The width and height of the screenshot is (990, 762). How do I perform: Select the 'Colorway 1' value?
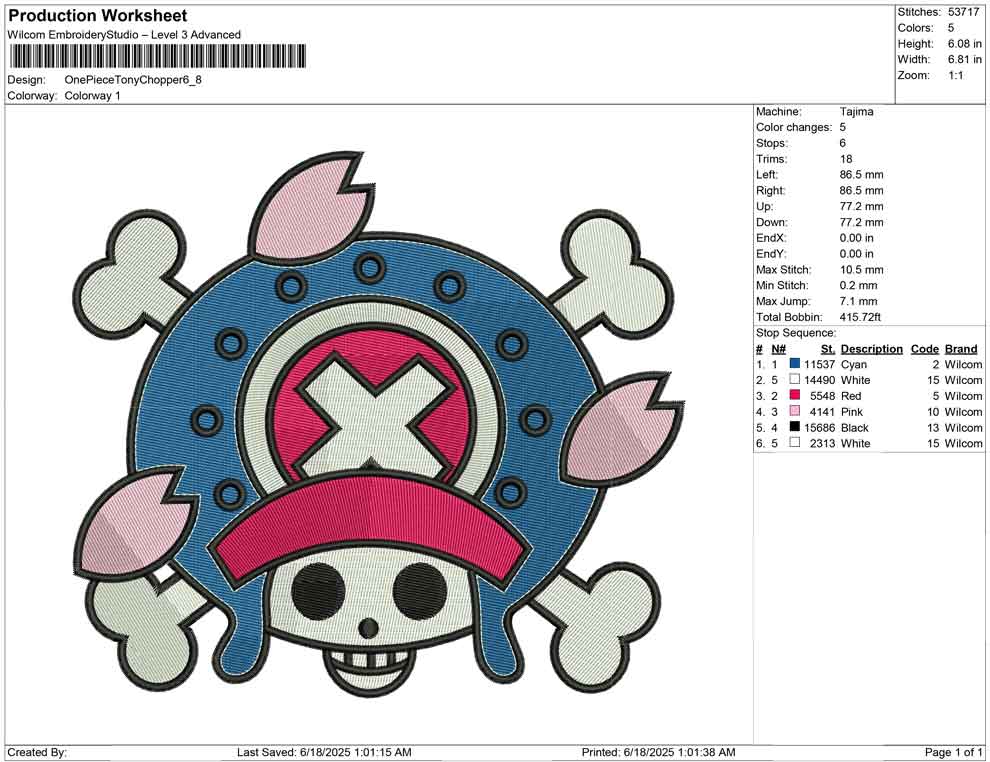(x=92, y=95)
